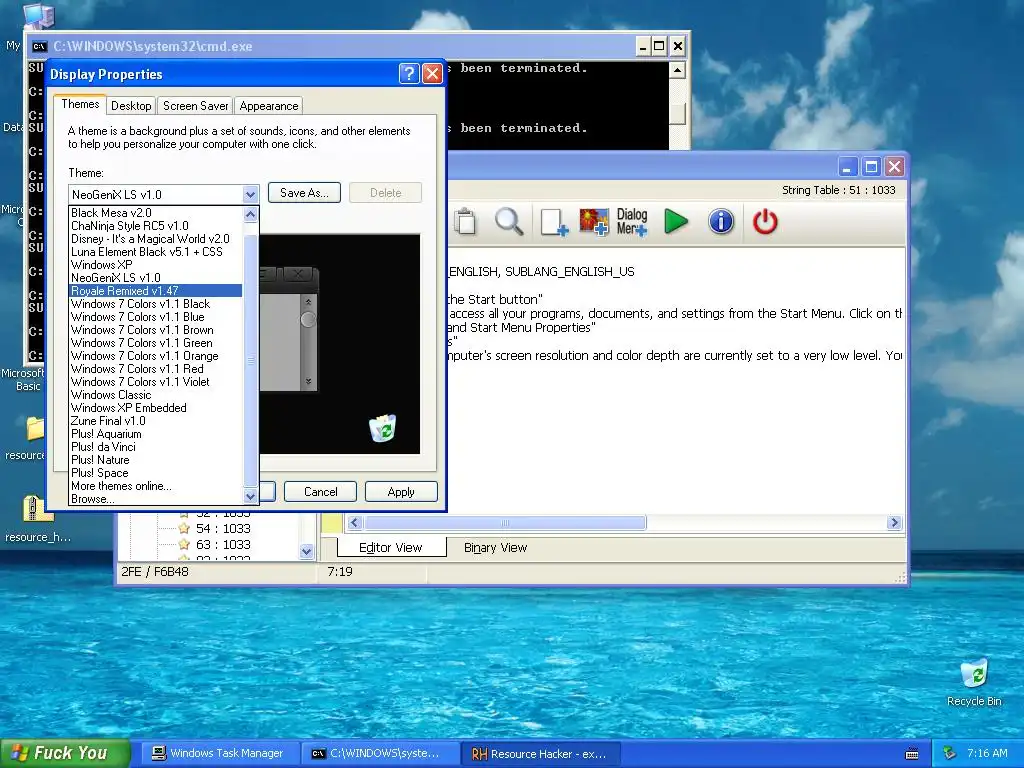
Task: Click Resource Hacker tree scroll down arrow
Action: (306, 551)
